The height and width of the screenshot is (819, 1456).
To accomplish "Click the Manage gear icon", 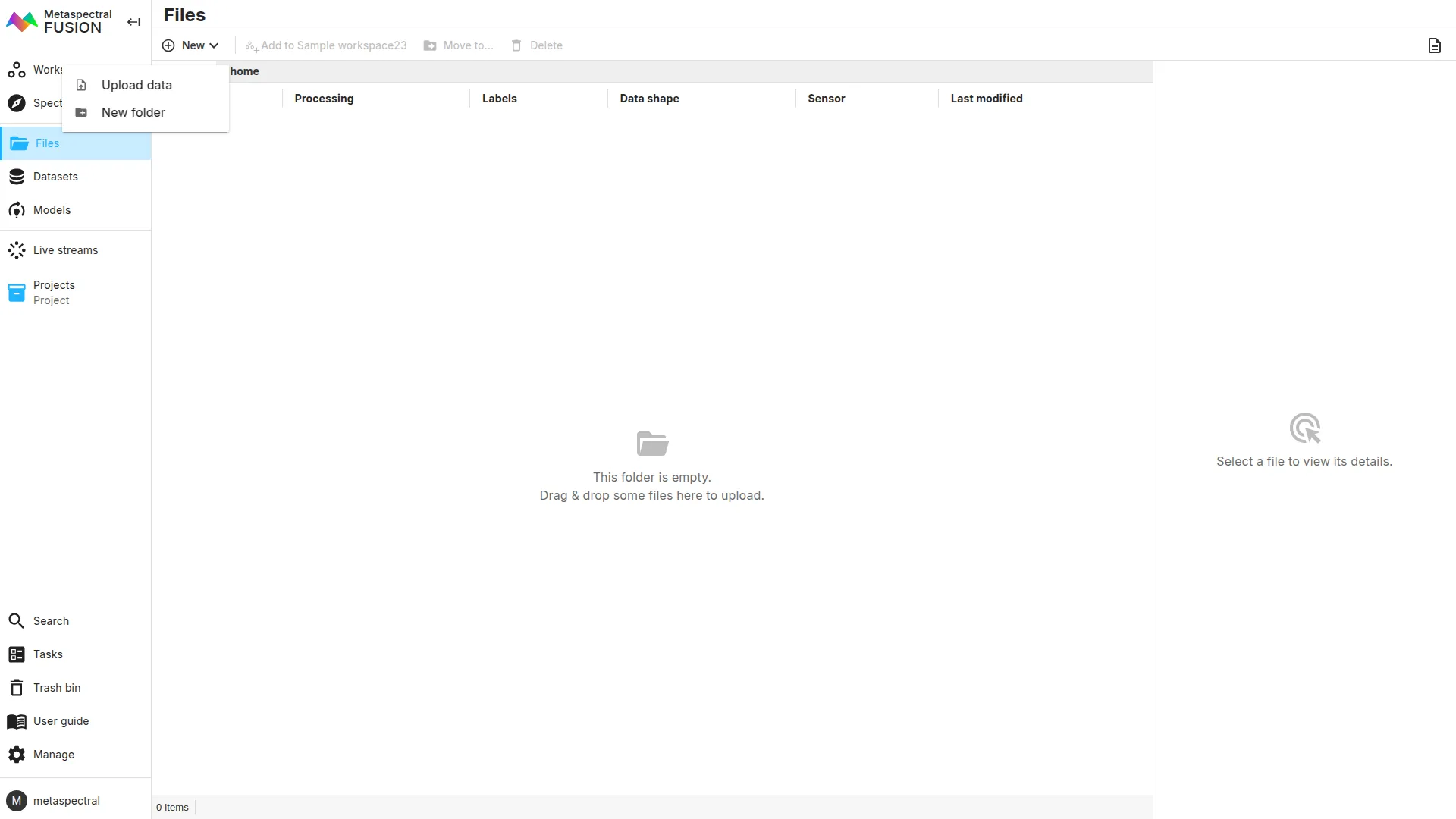I will pyautogui.click(x=17, y=755).
